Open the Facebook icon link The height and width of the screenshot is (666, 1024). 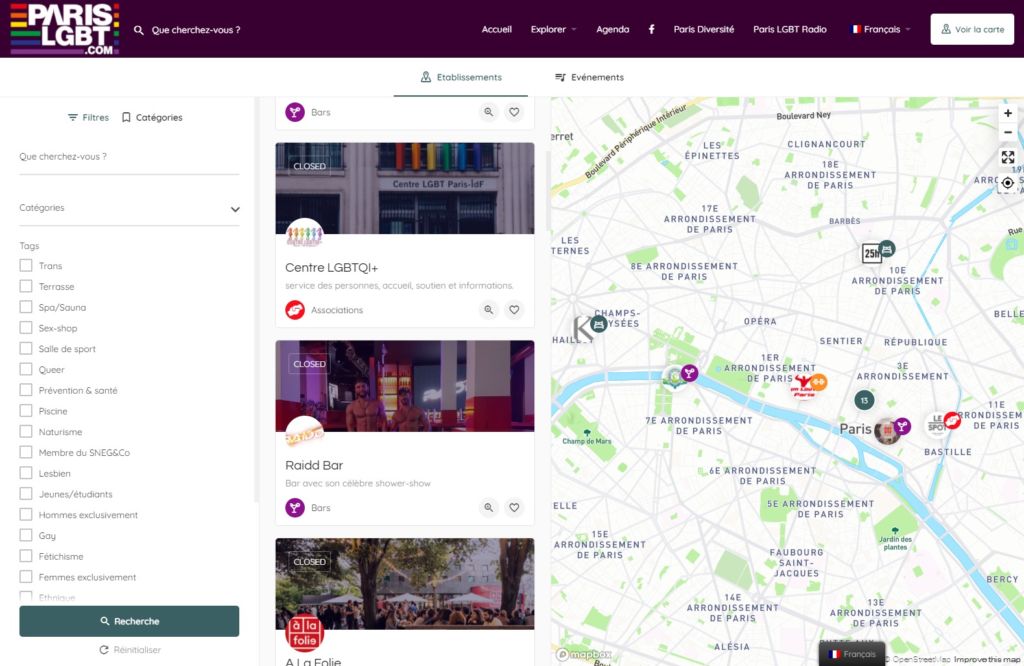tap(651, 29)
